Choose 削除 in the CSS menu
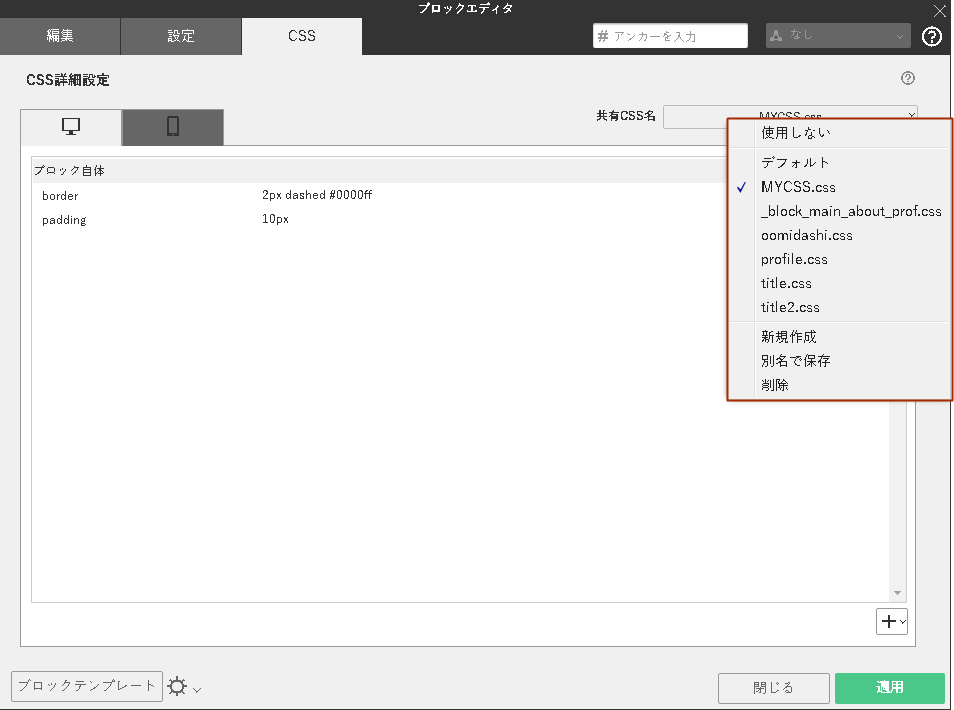 (840, 385)
